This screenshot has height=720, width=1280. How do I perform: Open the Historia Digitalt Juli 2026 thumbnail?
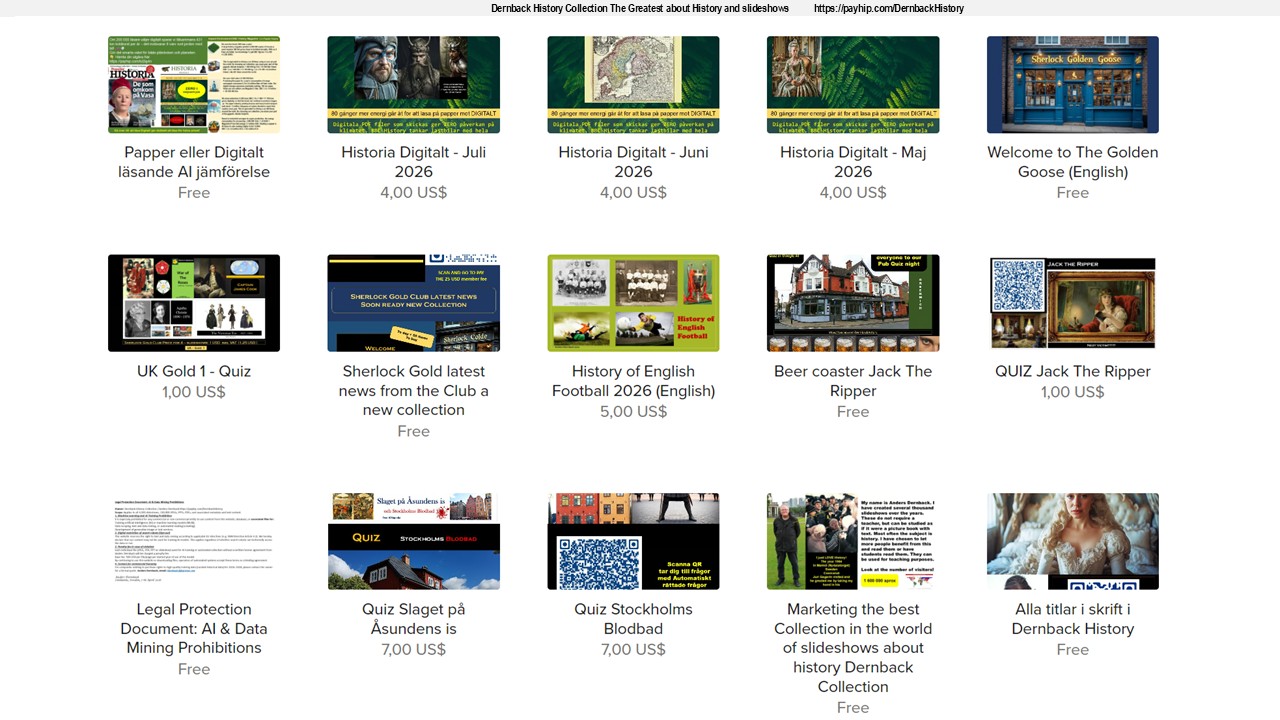pos(413,85)
